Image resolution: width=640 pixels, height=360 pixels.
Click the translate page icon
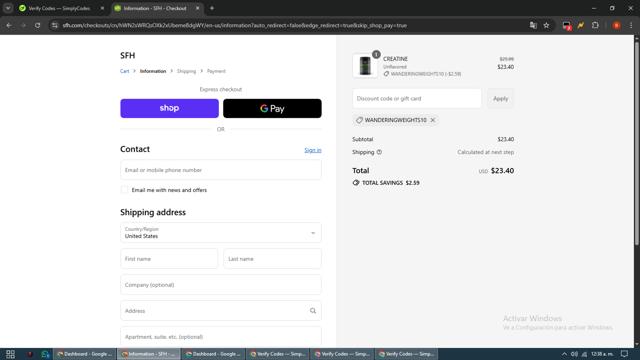click(x=533, y=25)
